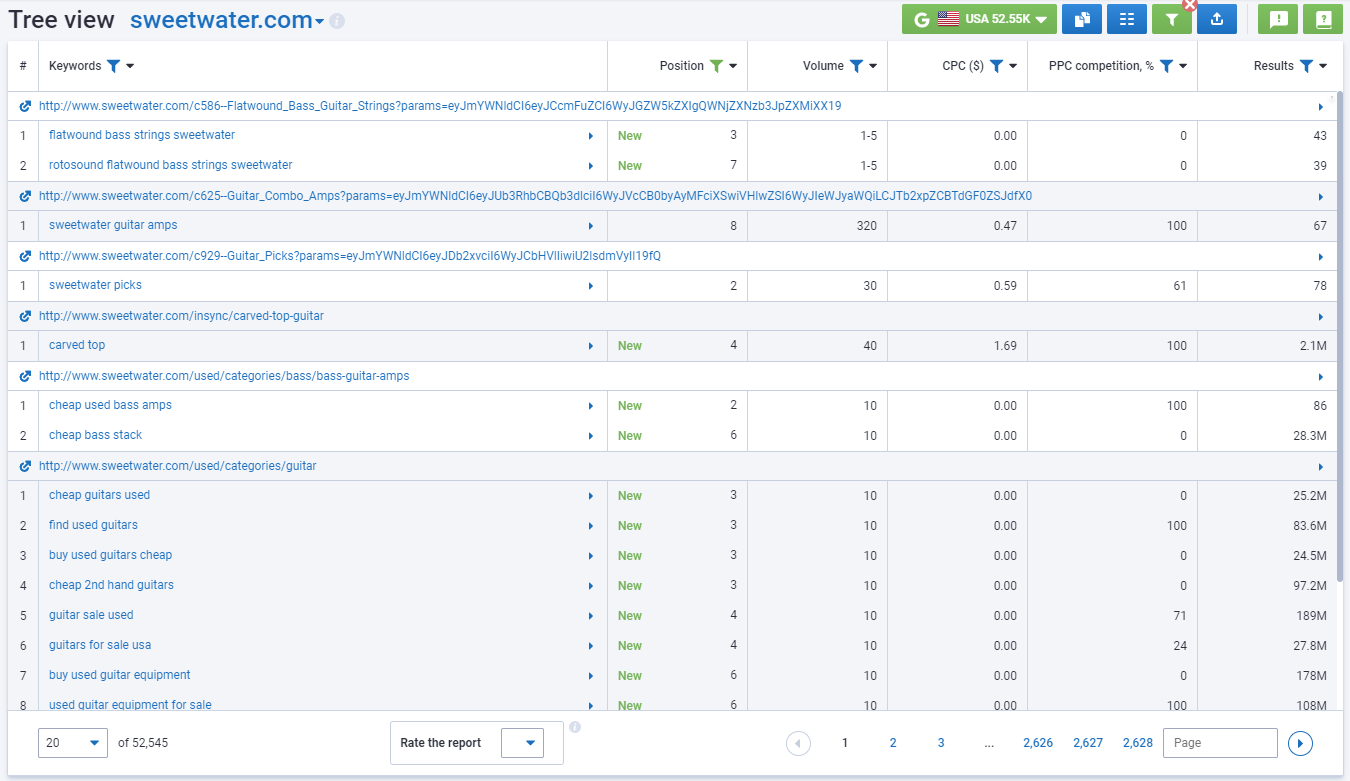Expand options arrow for 'guitar sale used'
Viewport: 1350px width, 781px height.
tap(590, 616)
